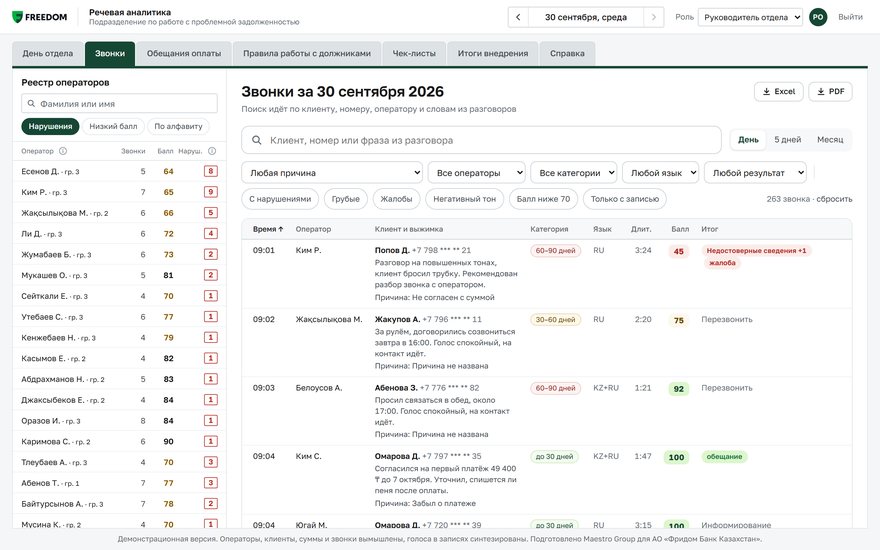Sort operators По алфавиту
This screenshot has height=550, width=880.
pyautogui.click(x=178, y=126)
